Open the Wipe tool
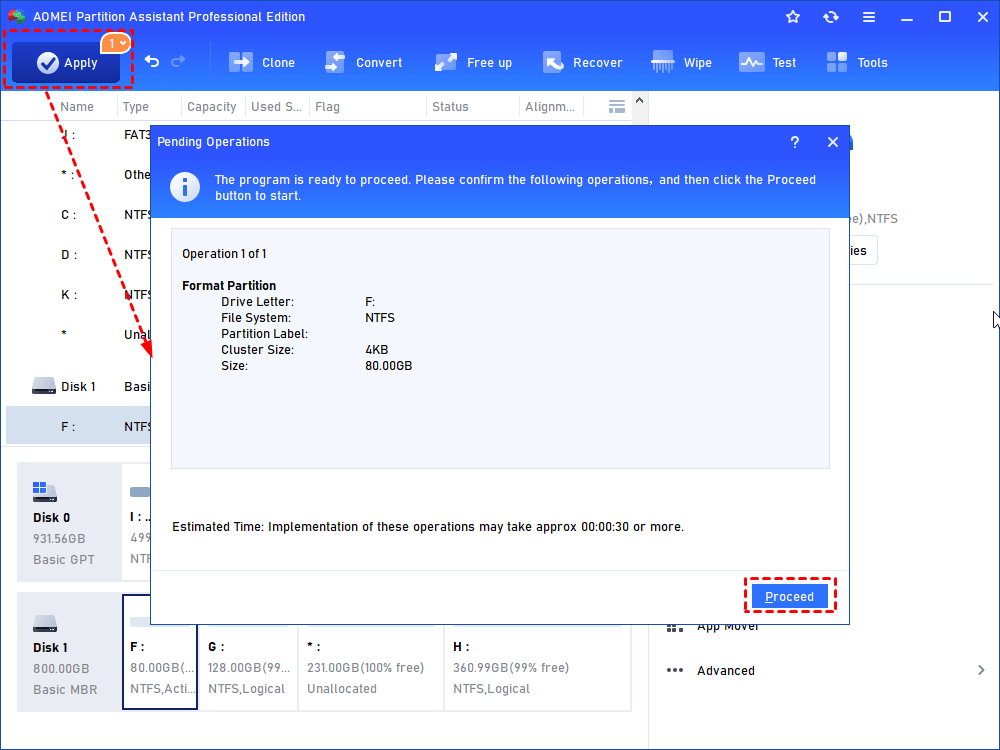Viewport: 1000px width, 750px height. point(681,62)
